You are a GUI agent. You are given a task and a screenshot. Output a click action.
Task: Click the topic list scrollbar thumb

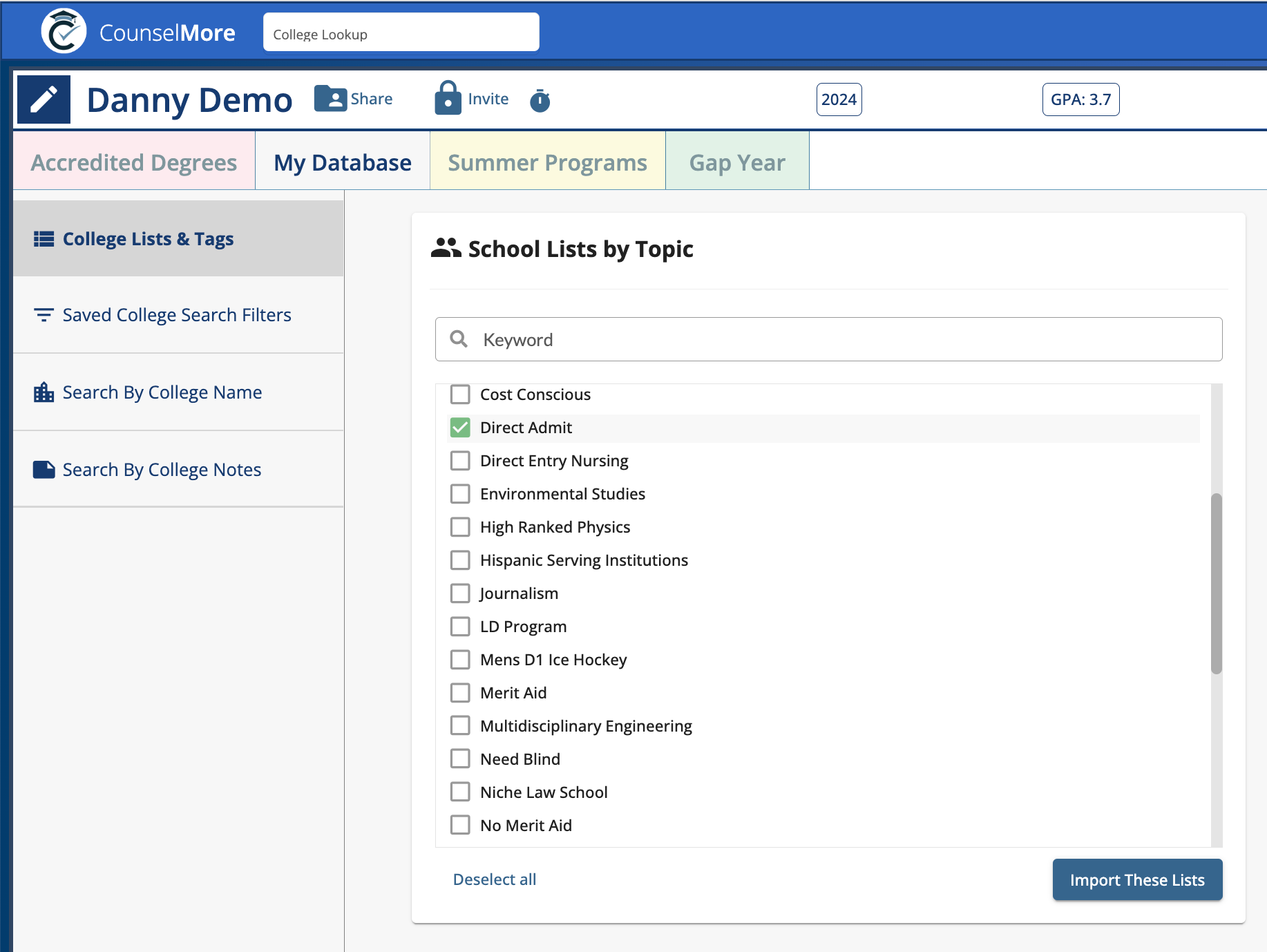point(1216,583)
